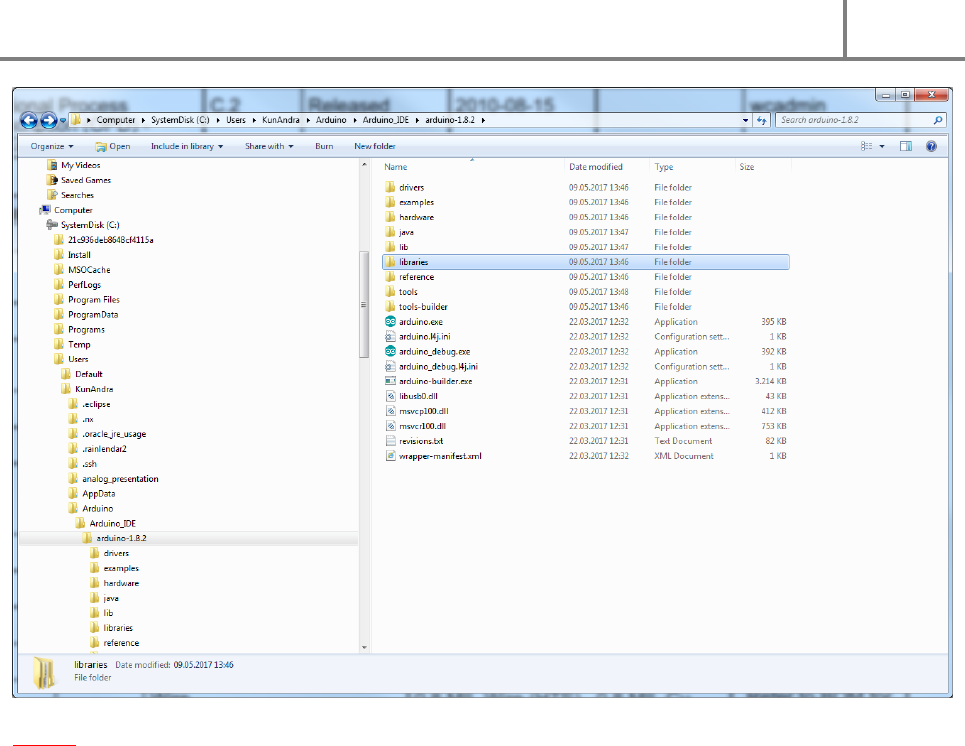Viewport: 965px width, 746px height.
Task: Click the search magnifier icon
Action: 937,120
